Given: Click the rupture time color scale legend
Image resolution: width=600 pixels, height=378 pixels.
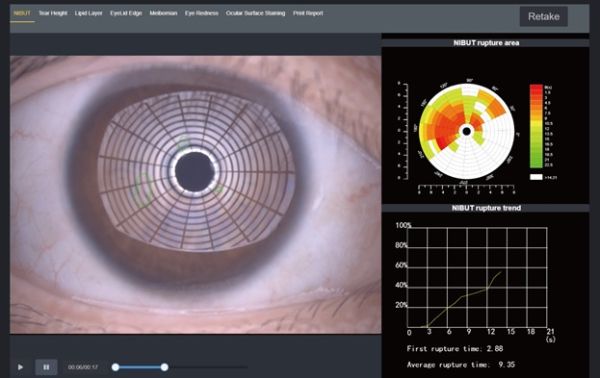Looking at the screenshot, I should point(536,126).
